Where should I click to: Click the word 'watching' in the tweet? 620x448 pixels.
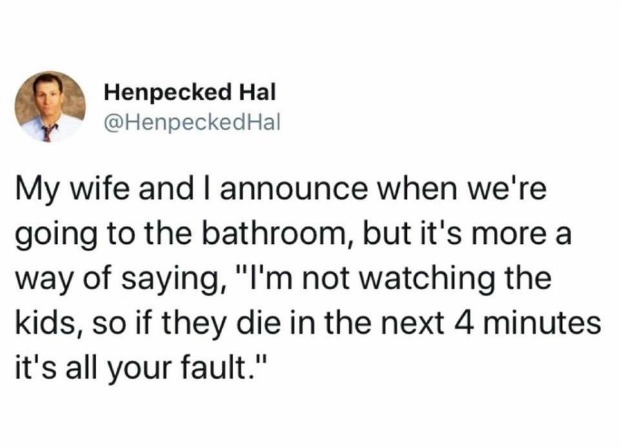(x=450, y=276)
